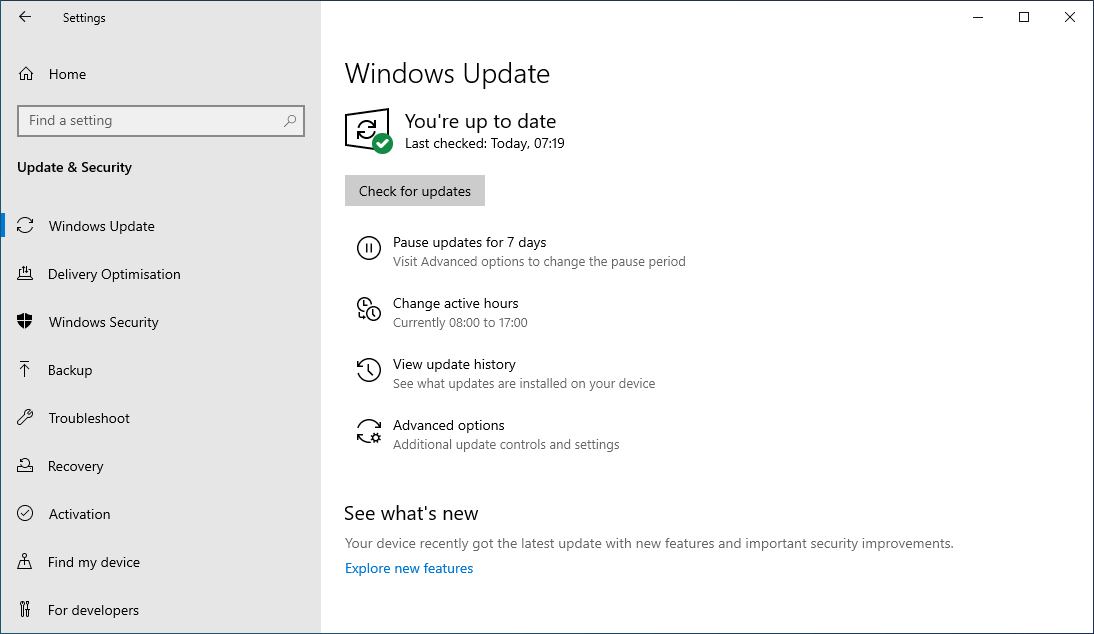
Task: Click the Troubleshoot wrench icon
Action: pyautogui.click(x=25, y=417)
